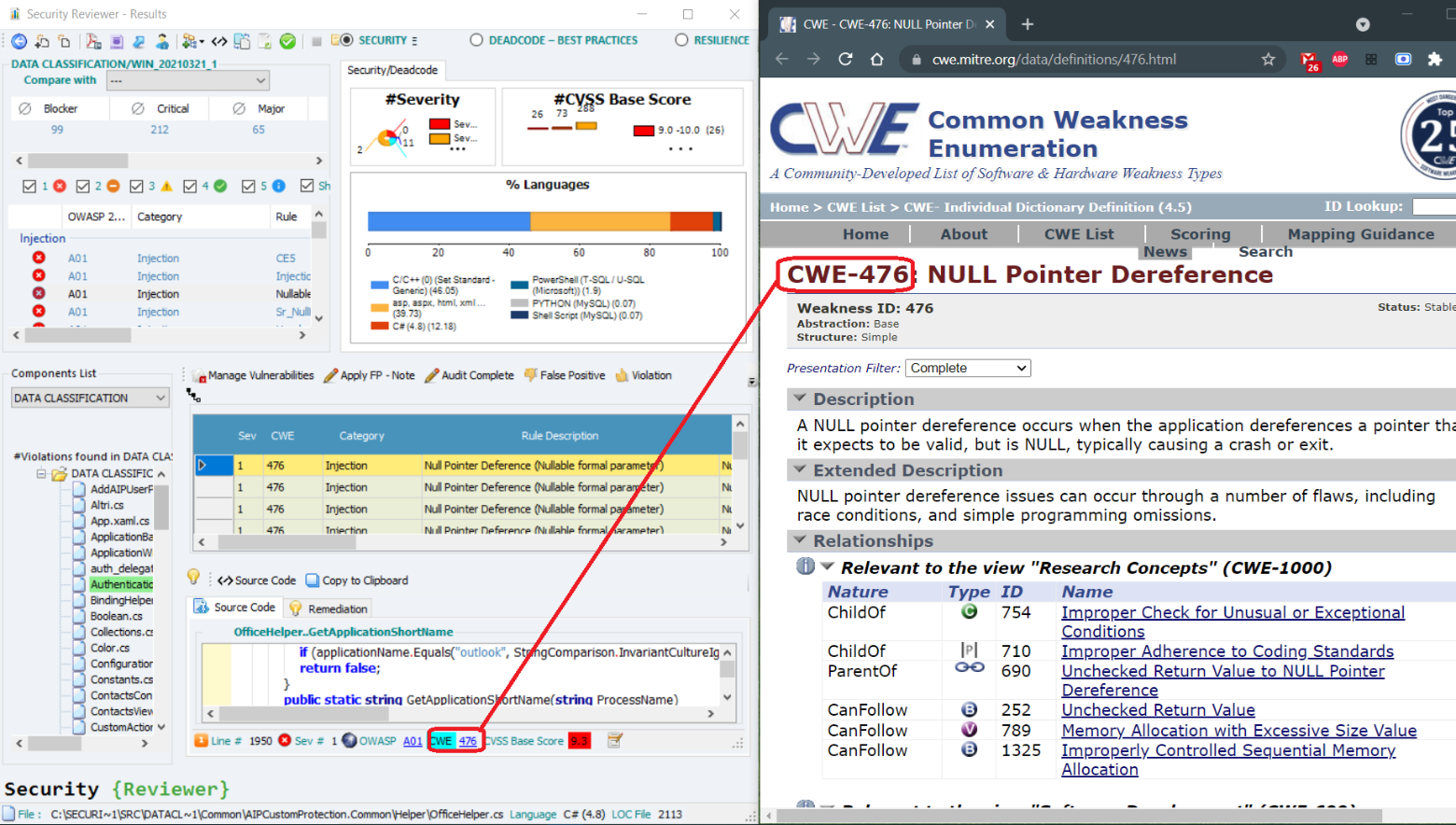Viewport: 1456px width, 825px height.
Task: Open the Presentation Filter Complete dropdown
Action: click(x=968, y=368)
